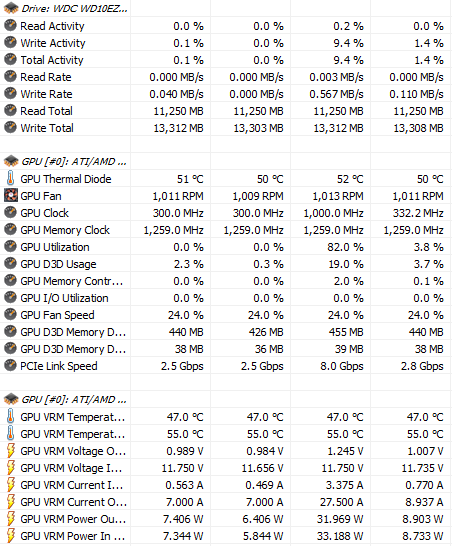Click the 8.0 Gbps PCIe Link Speed value
This screenshot has width=452, height=546.
[342, 366]
